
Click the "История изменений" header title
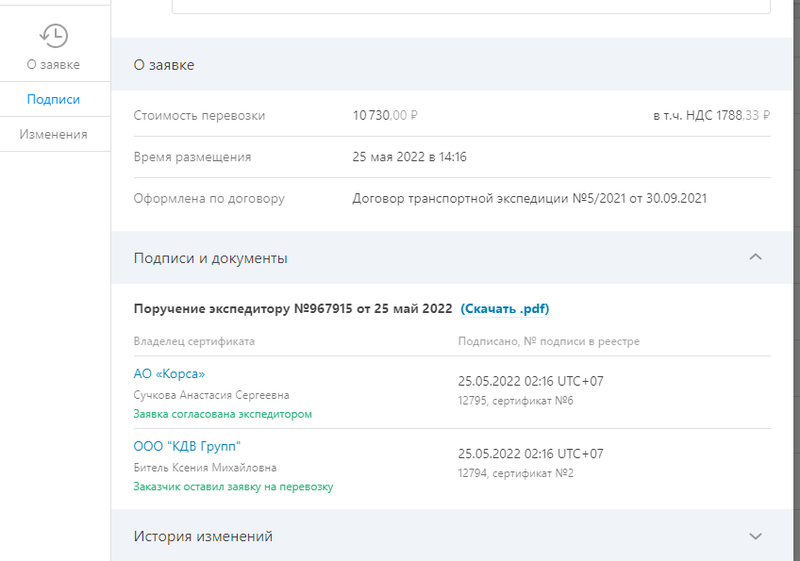pos(203,536)
